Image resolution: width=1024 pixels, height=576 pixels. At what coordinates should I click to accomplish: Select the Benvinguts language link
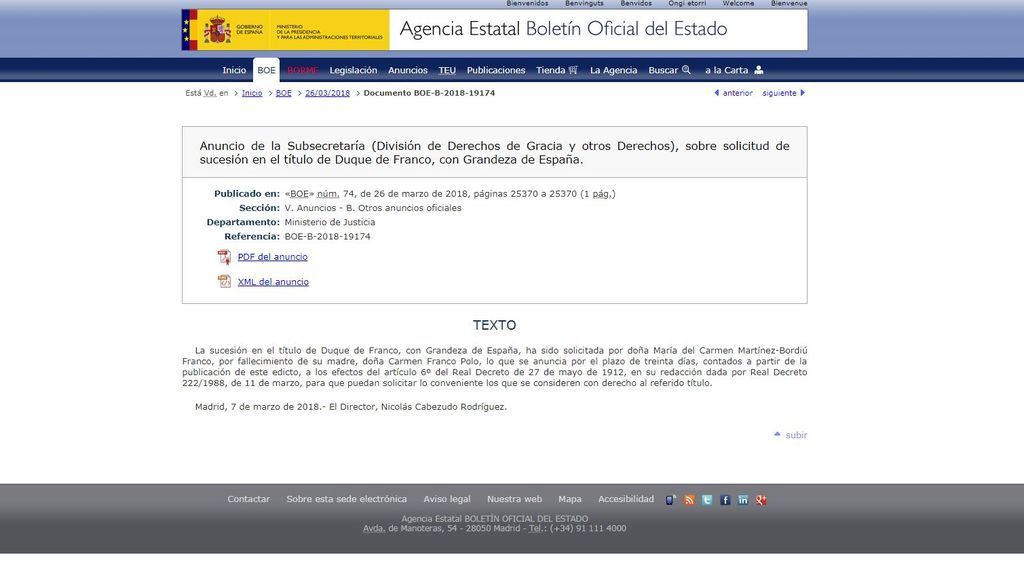pos(584,3)
